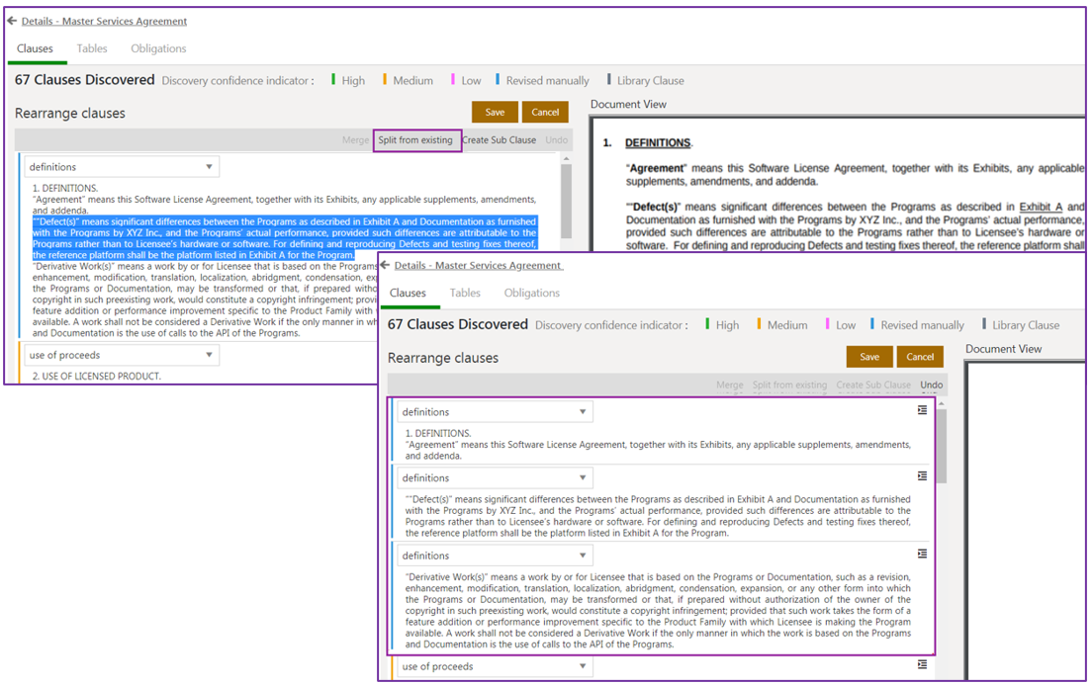1091x687 pixels.
Task: Open the definitions dropdown in the background window
Action: pyautogui.click(x=121, y=167)
